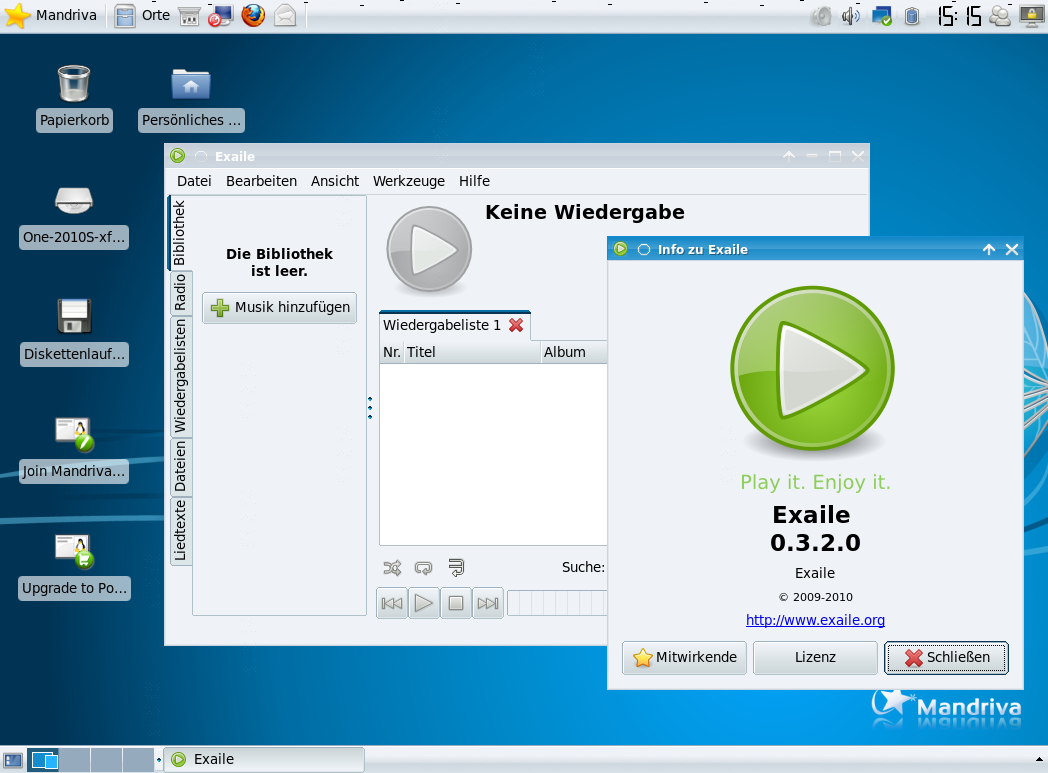The height and width of the screenshot is (773, 1048).
Task: Sort playlist by Titel column header
Action: click(x=470, y=352)
